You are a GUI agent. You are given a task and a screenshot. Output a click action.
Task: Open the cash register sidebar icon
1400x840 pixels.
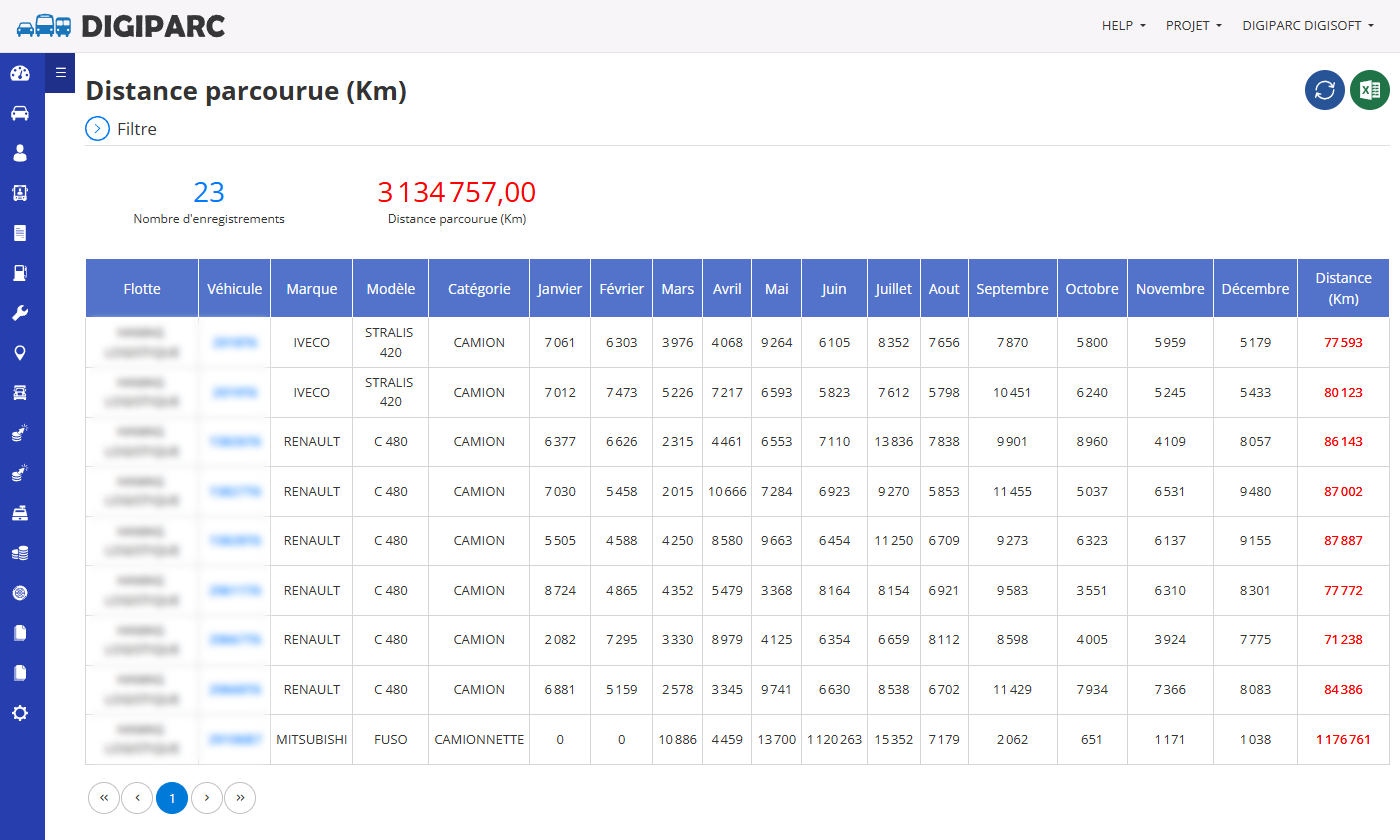click(20, 512)
